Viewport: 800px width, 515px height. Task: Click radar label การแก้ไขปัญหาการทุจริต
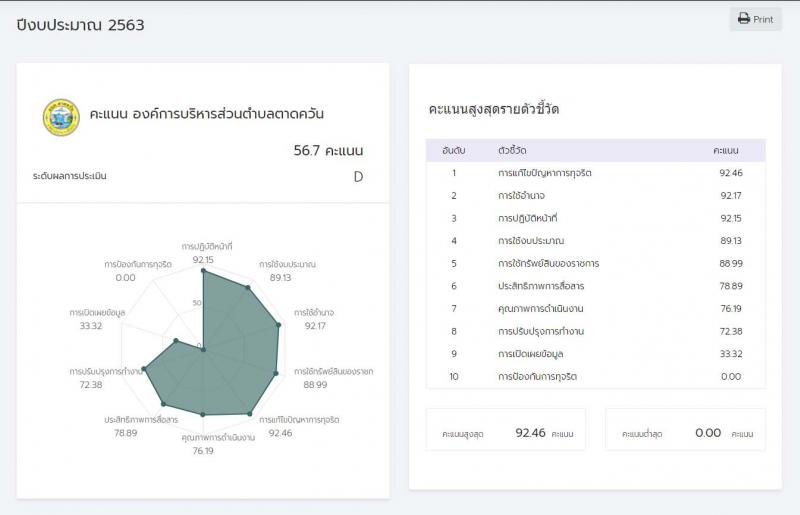[x=299, y=420]
